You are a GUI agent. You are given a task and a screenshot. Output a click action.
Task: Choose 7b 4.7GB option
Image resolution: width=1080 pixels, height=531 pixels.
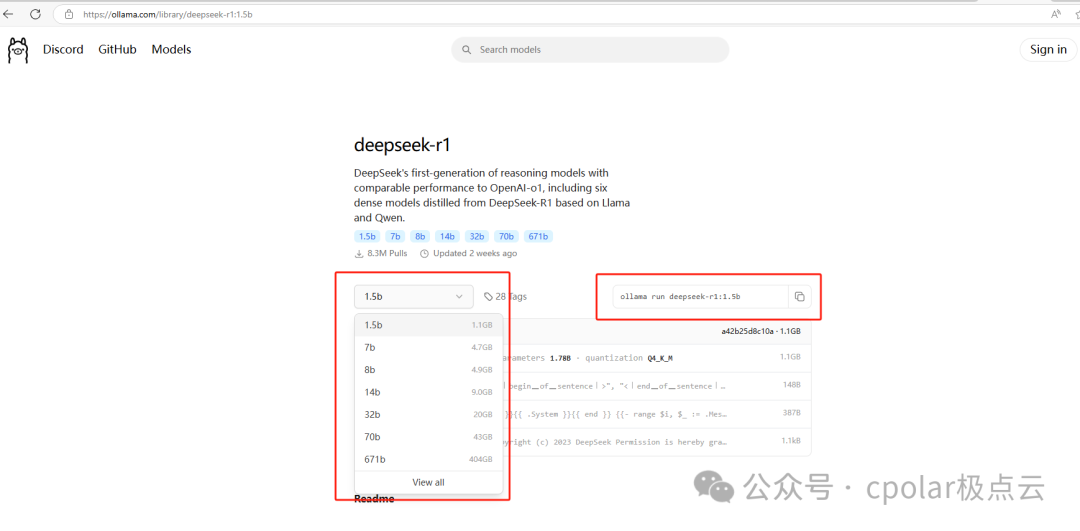tap(428, 347)
